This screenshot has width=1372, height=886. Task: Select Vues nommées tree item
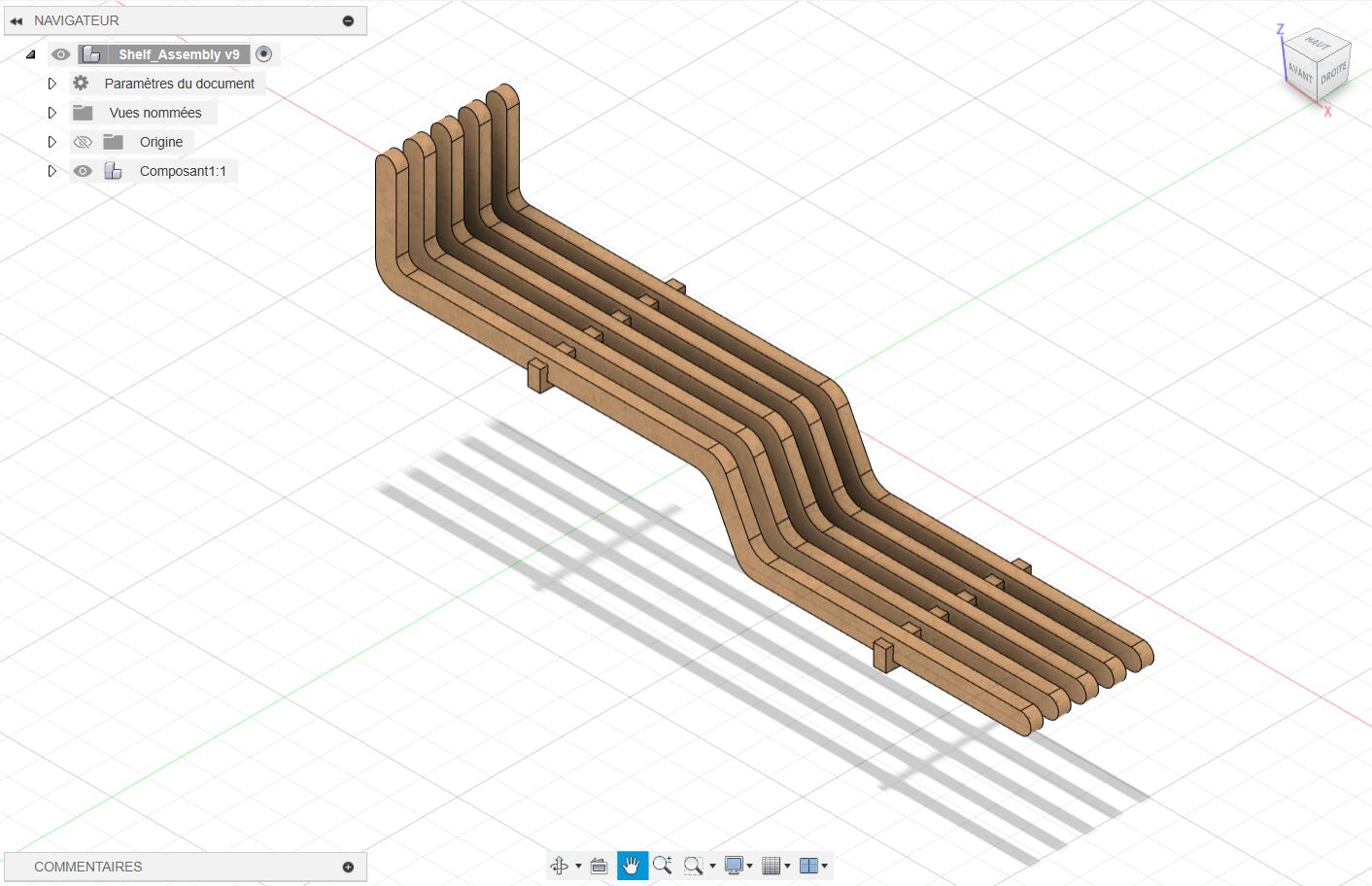coord(155,113)
